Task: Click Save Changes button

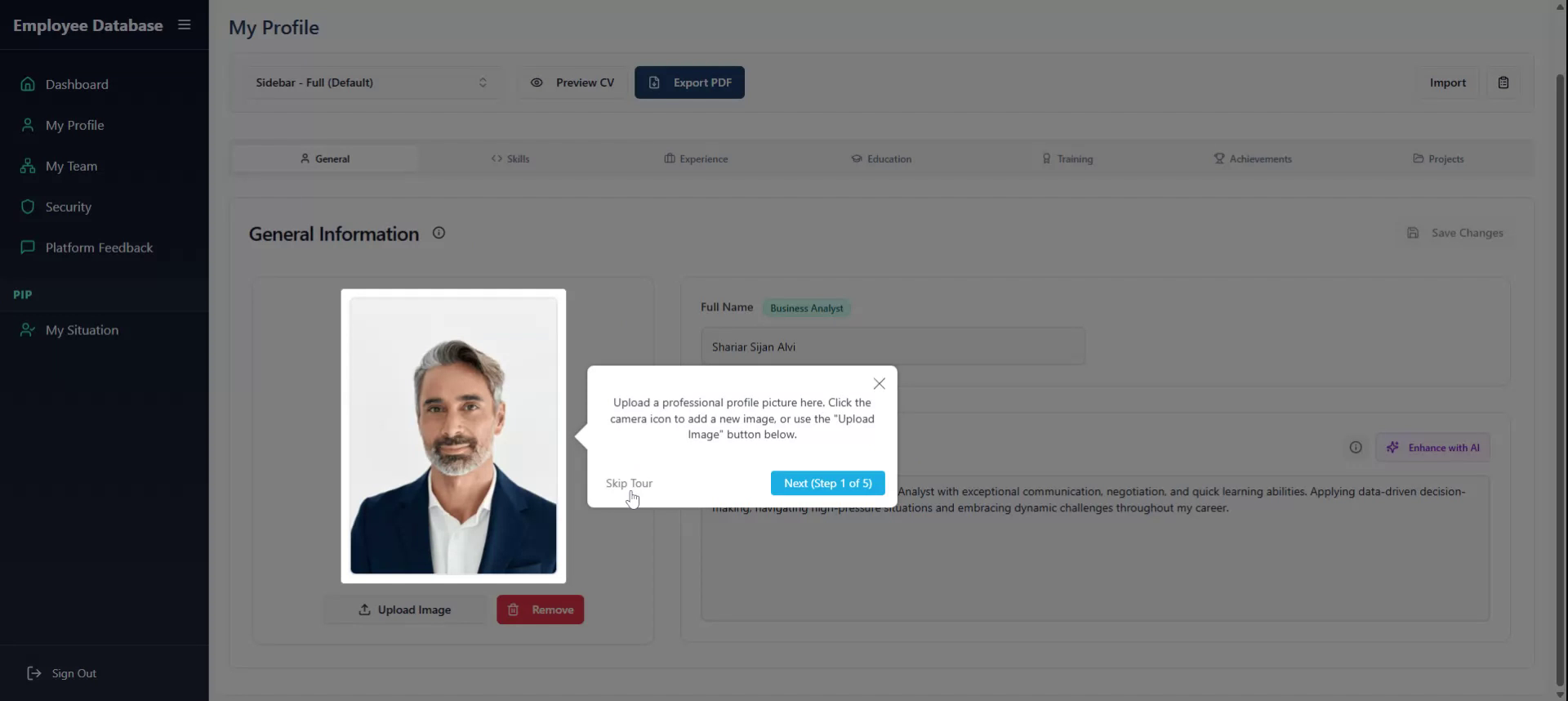Action: click(x=1454, y=233)
